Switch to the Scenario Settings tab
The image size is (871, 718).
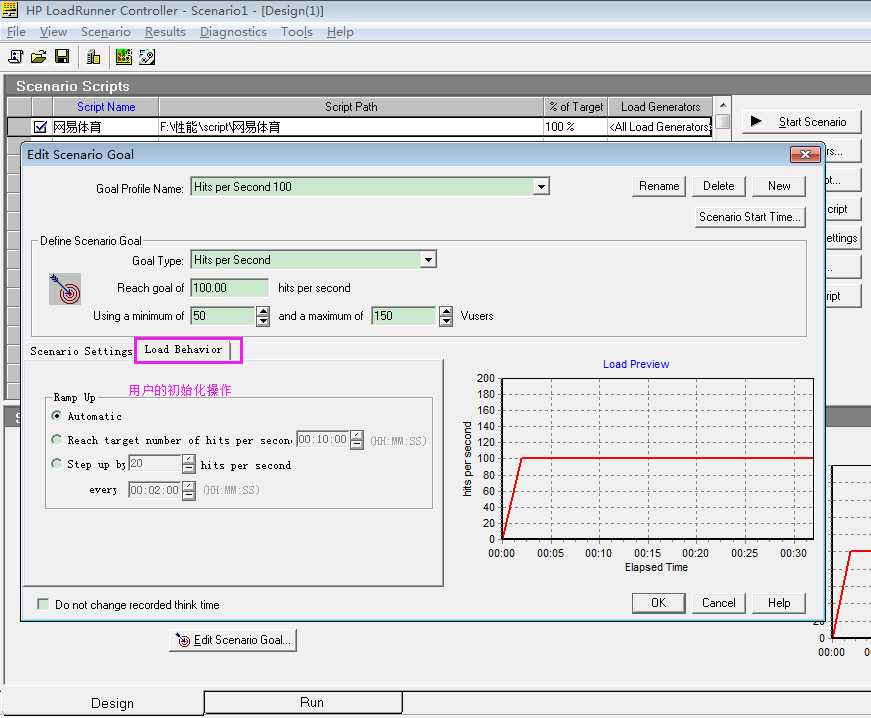coord(81,352)
